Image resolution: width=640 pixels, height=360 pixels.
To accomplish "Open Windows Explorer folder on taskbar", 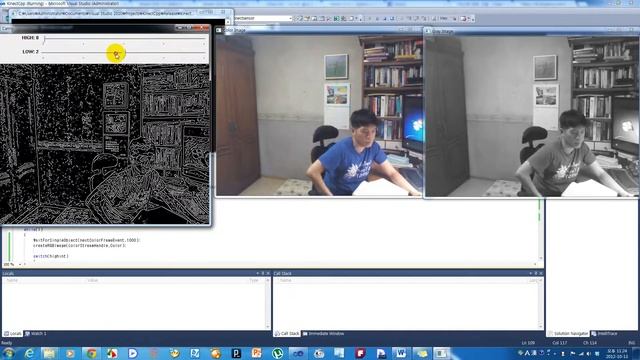I will 50,353.
